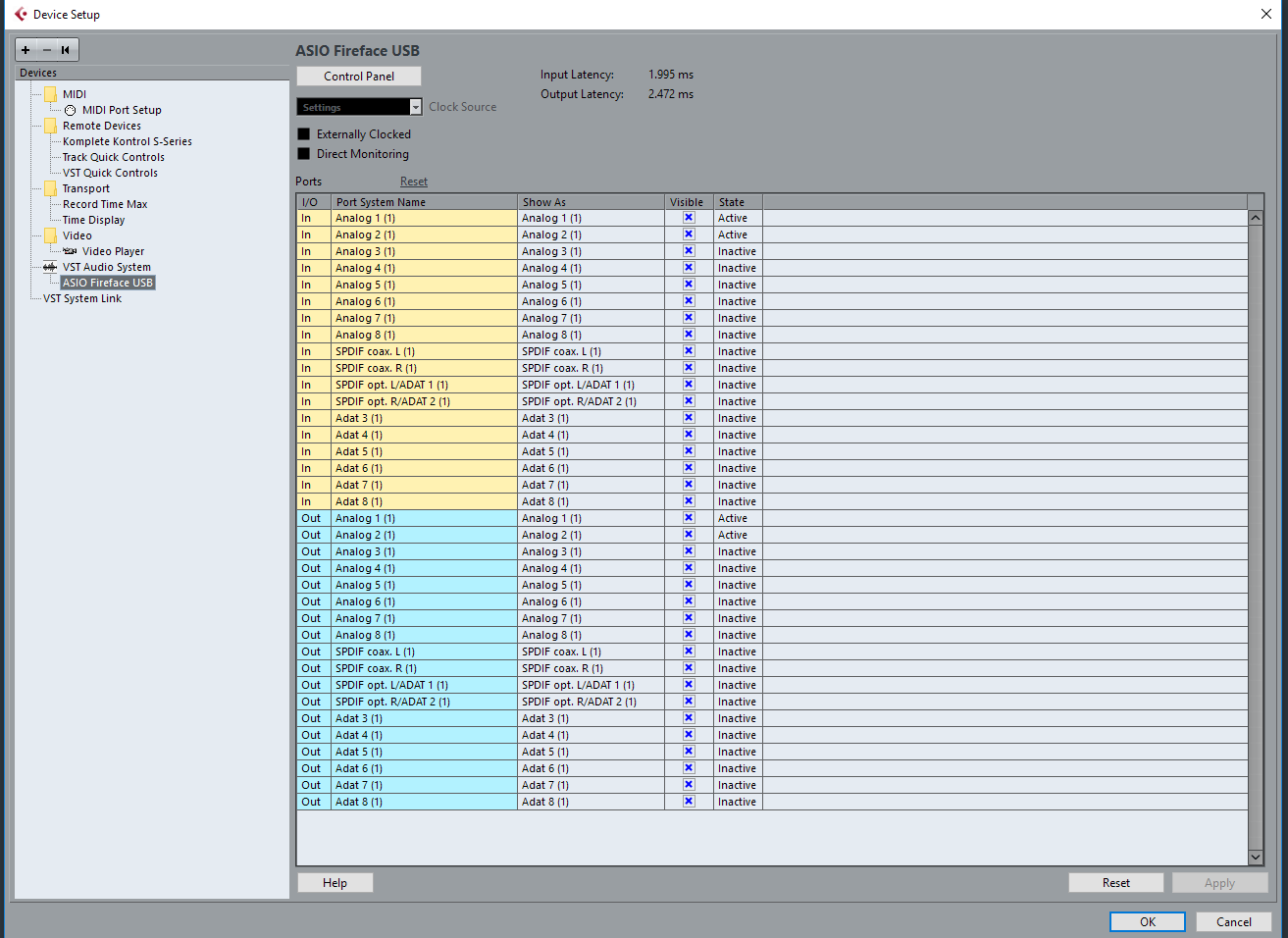Image resolution: width=1288 pixels, height=938 pixels.
Task: Click the ports list scroll down arrow
Action: coord(1256,858)
